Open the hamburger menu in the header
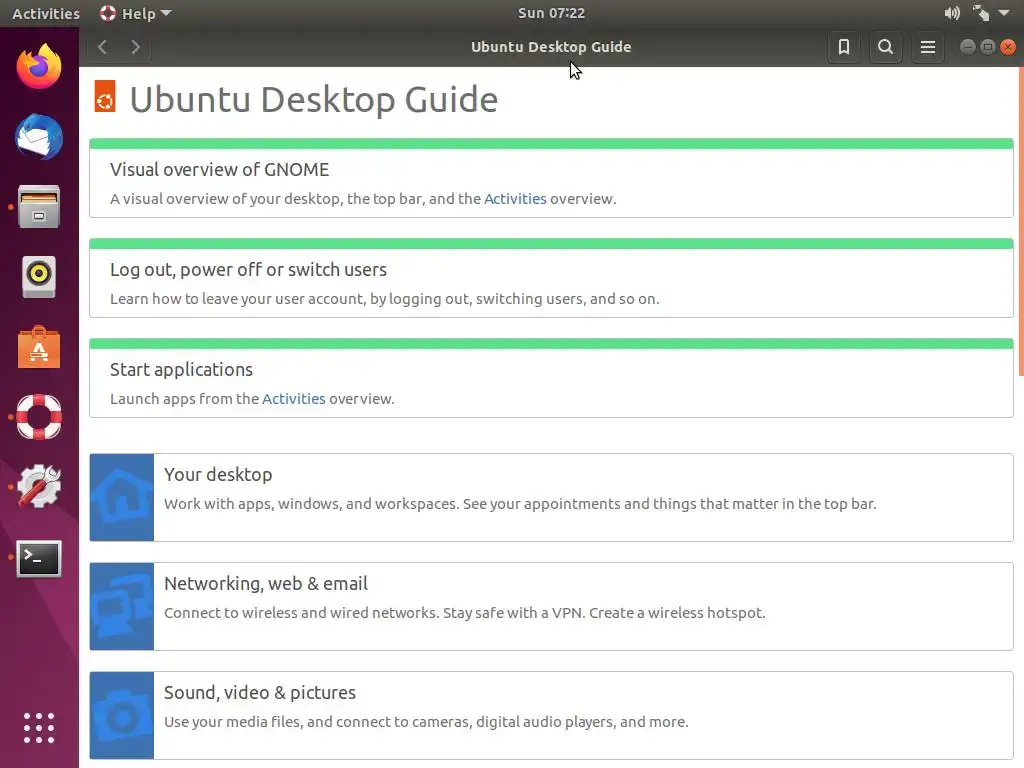Image resolution: width=1024 pixels, height=768 pixels. coord(927,47)
